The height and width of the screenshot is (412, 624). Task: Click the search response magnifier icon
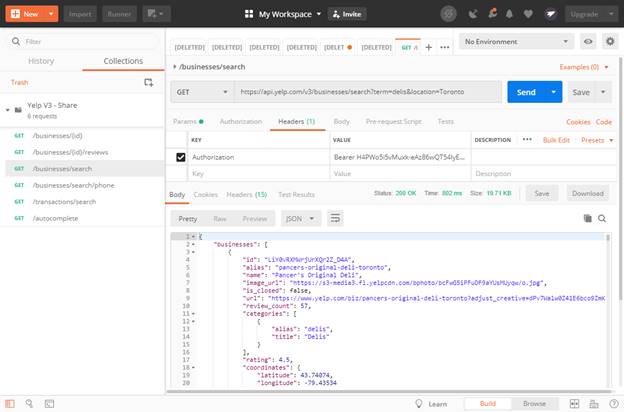[602, 218]
